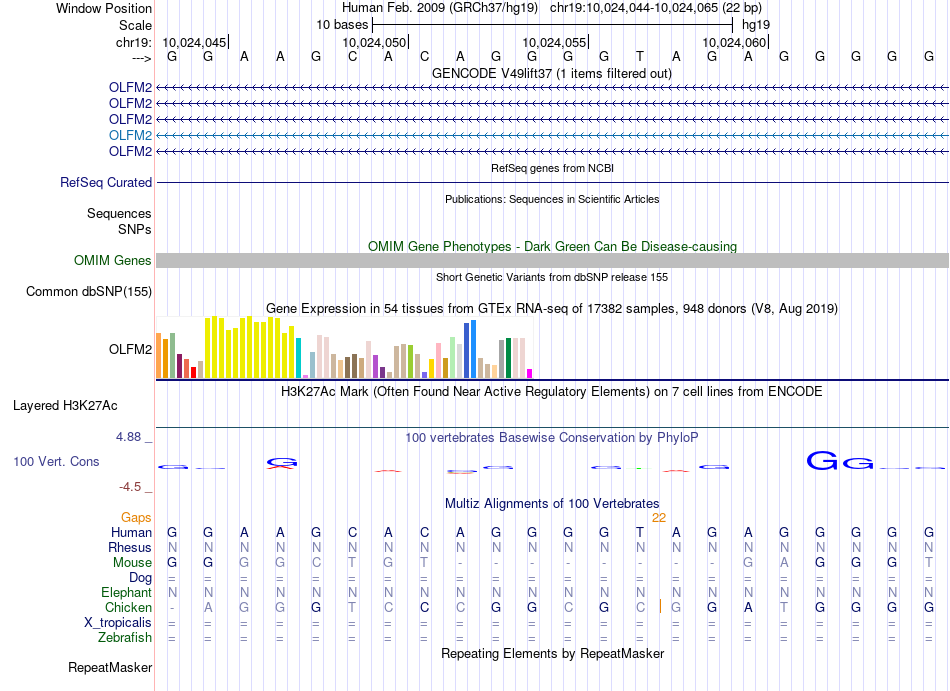Click the chr19: ruler label
The width and height of the screenshot is (950, 691).
pyautogui.click(x=134, y=42)
